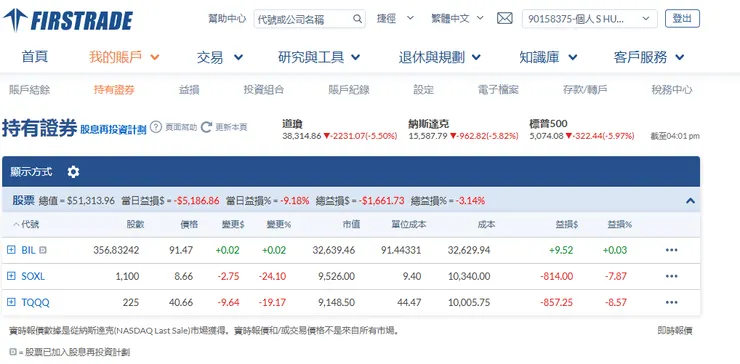Image resolution: width=740 pixels, height=364 pixels.
Task: Switch to 稅務中心 tab
Action: [x=672, y=90]
